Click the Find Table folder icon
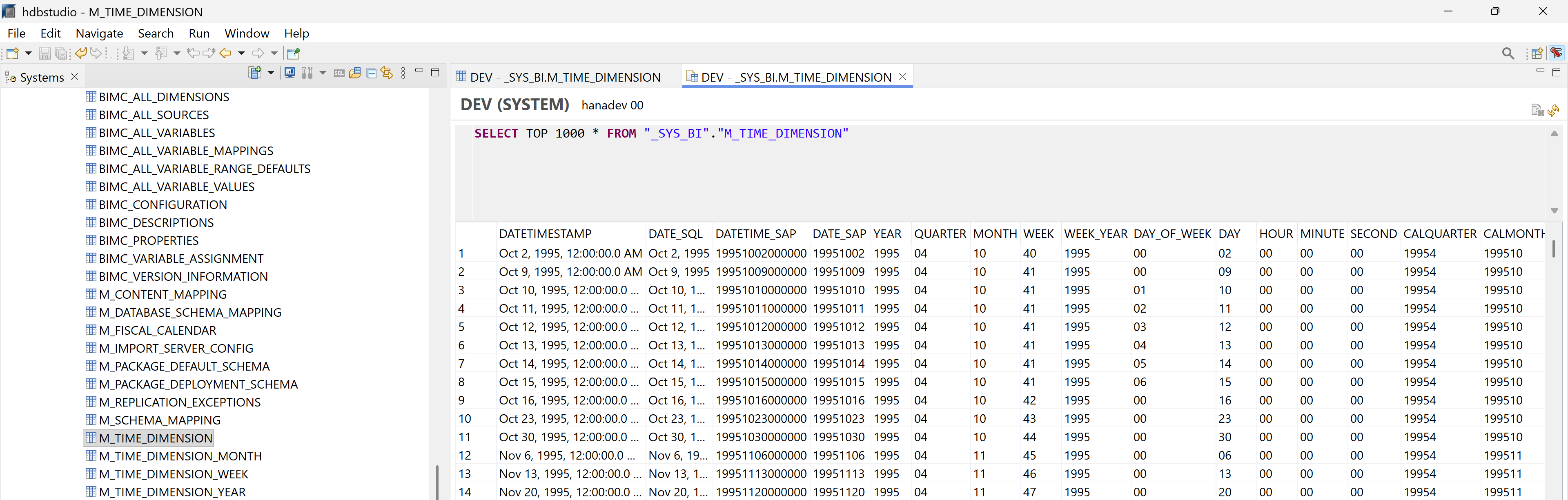The height and width of the screenshot is (500, 1568). [x=356, y=73]
